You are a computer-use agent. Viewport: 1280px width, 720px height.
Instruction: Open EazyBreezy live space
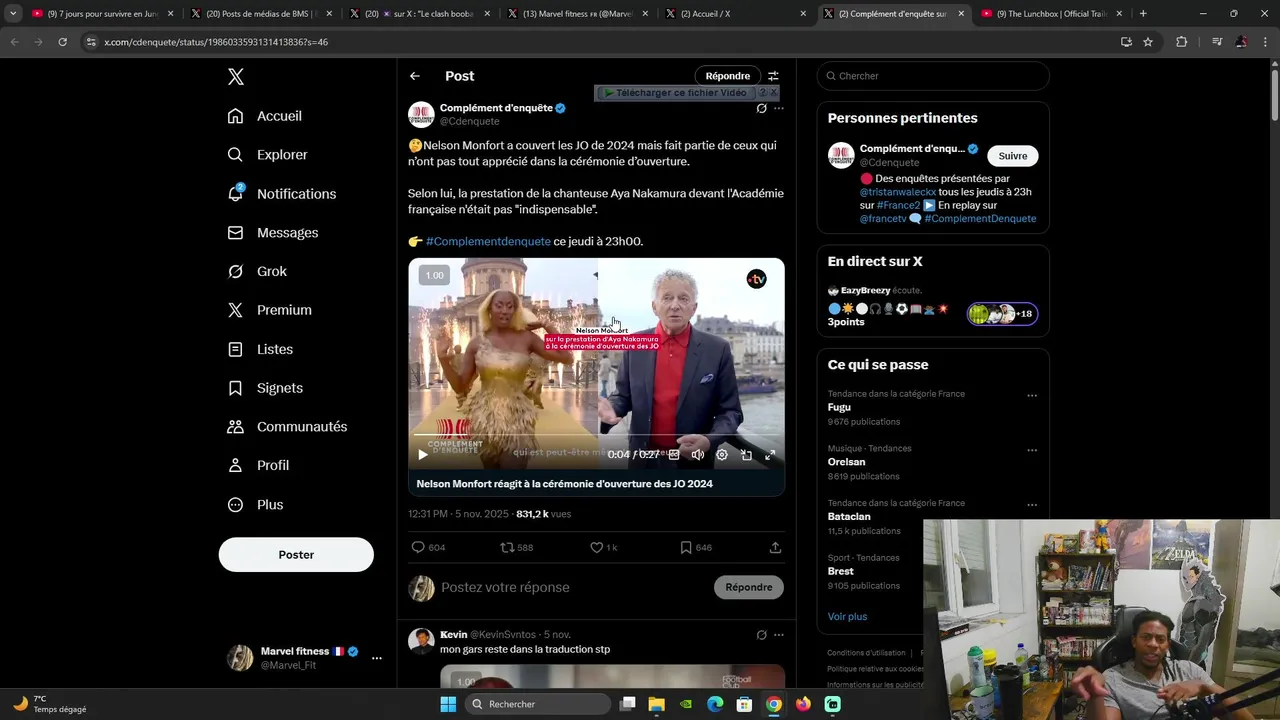coord(933,305)
